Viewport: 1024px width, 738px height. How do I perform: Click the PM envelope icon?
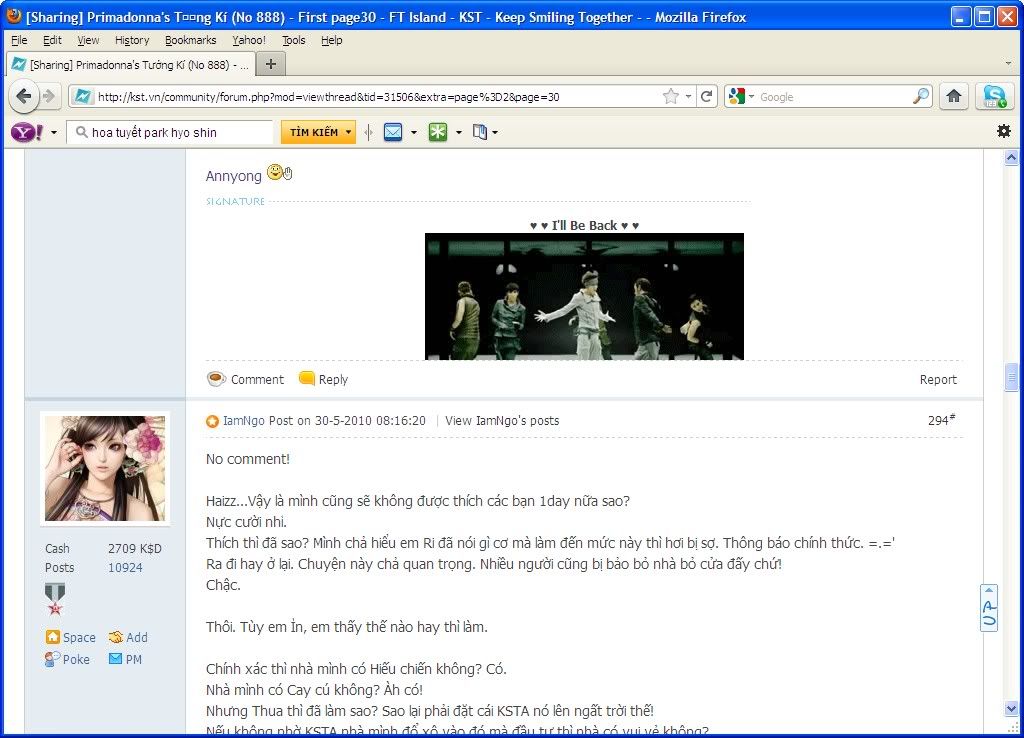tap(116, 659)
